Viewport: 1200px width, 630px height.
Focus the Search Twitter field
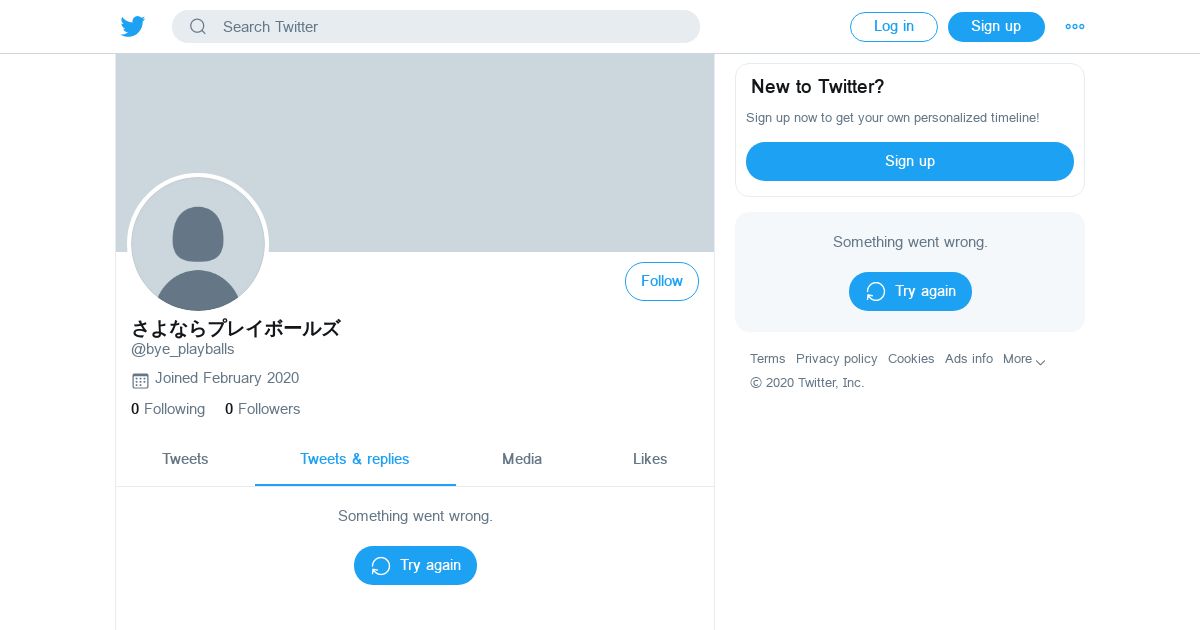436,27
